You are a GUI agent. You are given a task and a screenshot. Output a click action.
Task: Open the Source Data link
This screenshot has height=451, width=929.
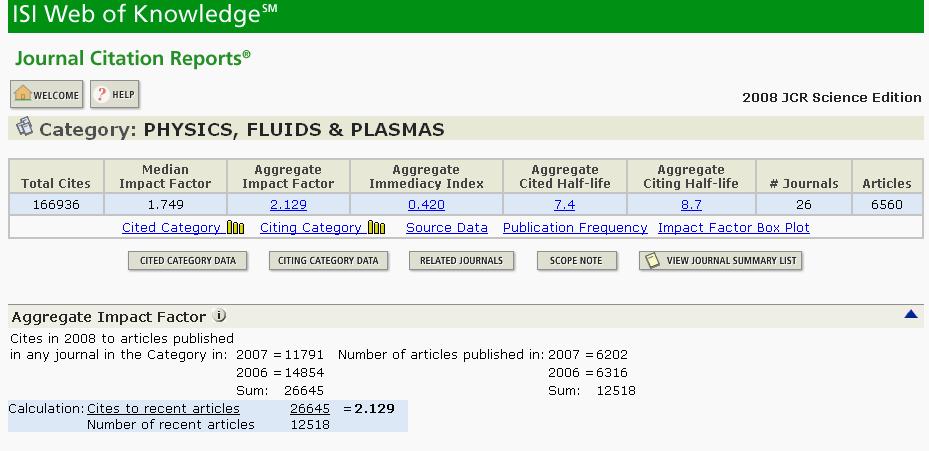(x=447, y=228)
